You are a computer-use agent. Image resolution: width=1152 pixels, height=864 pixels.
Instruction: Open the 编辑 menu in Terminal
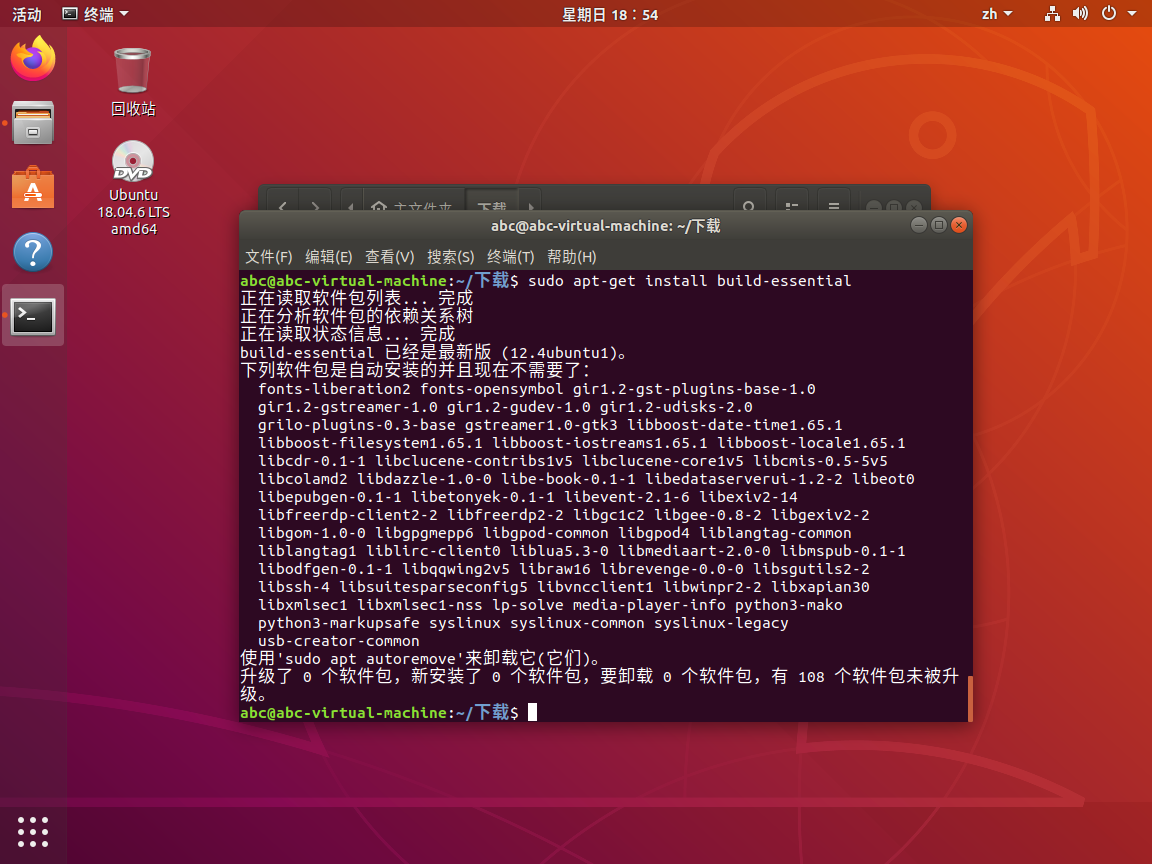(328, 257)
